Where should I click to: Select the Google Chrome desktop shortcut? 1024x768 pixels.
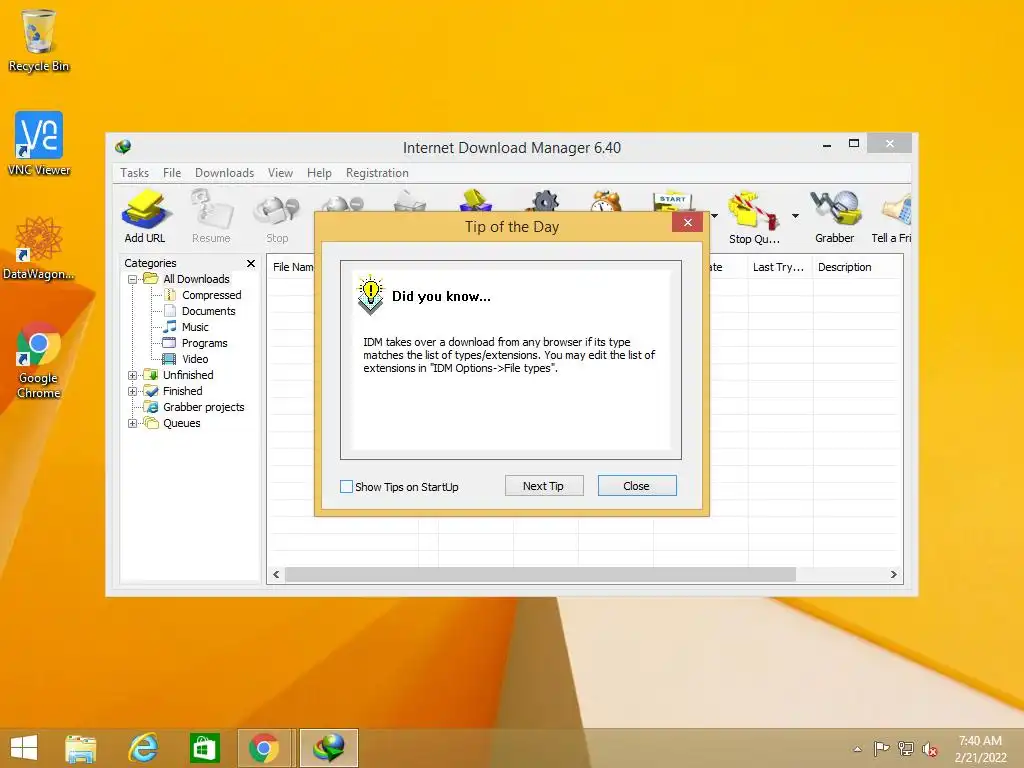tap(39, 360)
